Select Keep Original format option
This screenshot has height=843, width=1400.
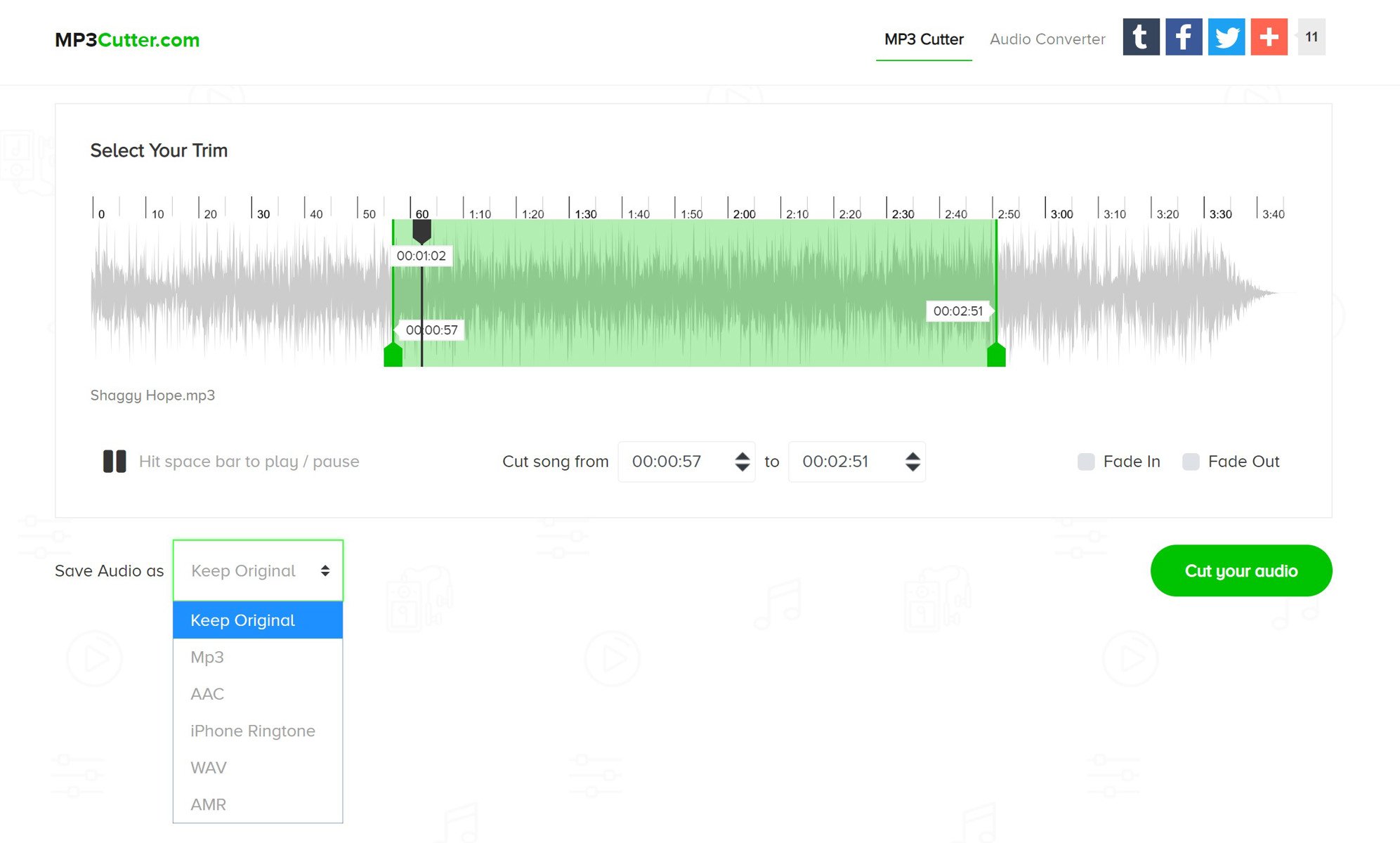(258, 620)
